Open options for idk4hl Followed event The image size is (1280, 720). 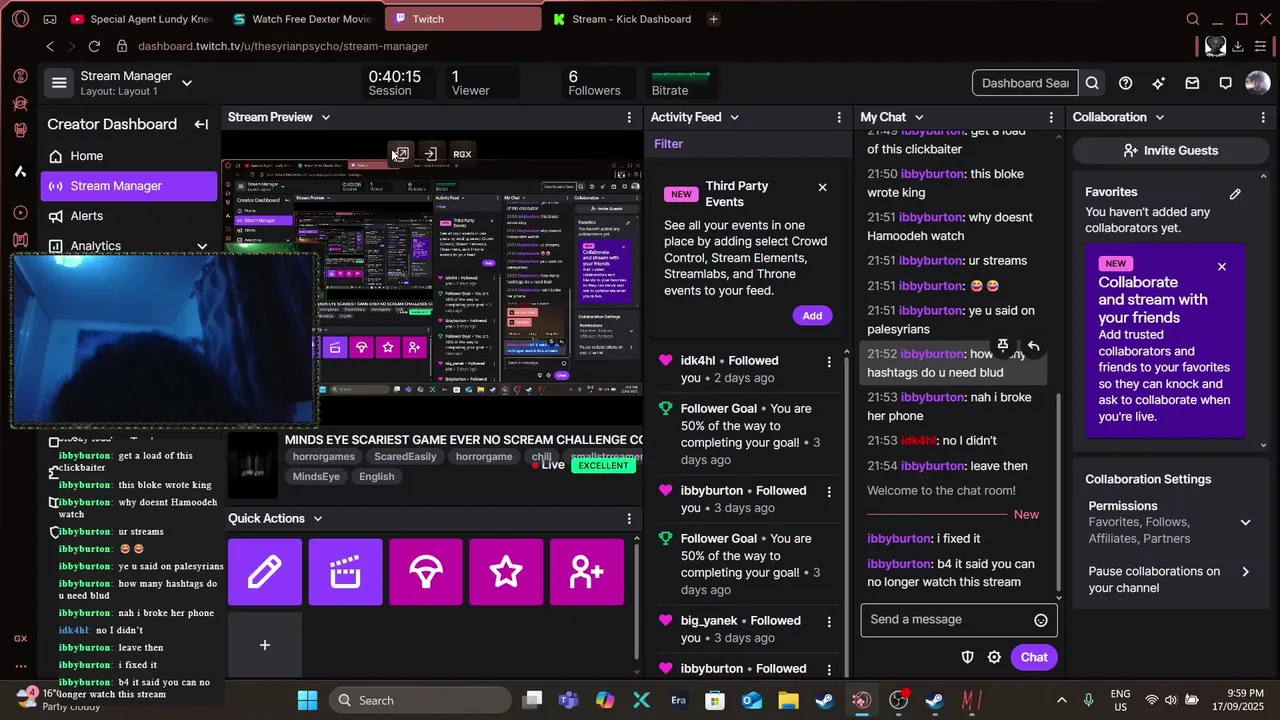click(828, 361)
